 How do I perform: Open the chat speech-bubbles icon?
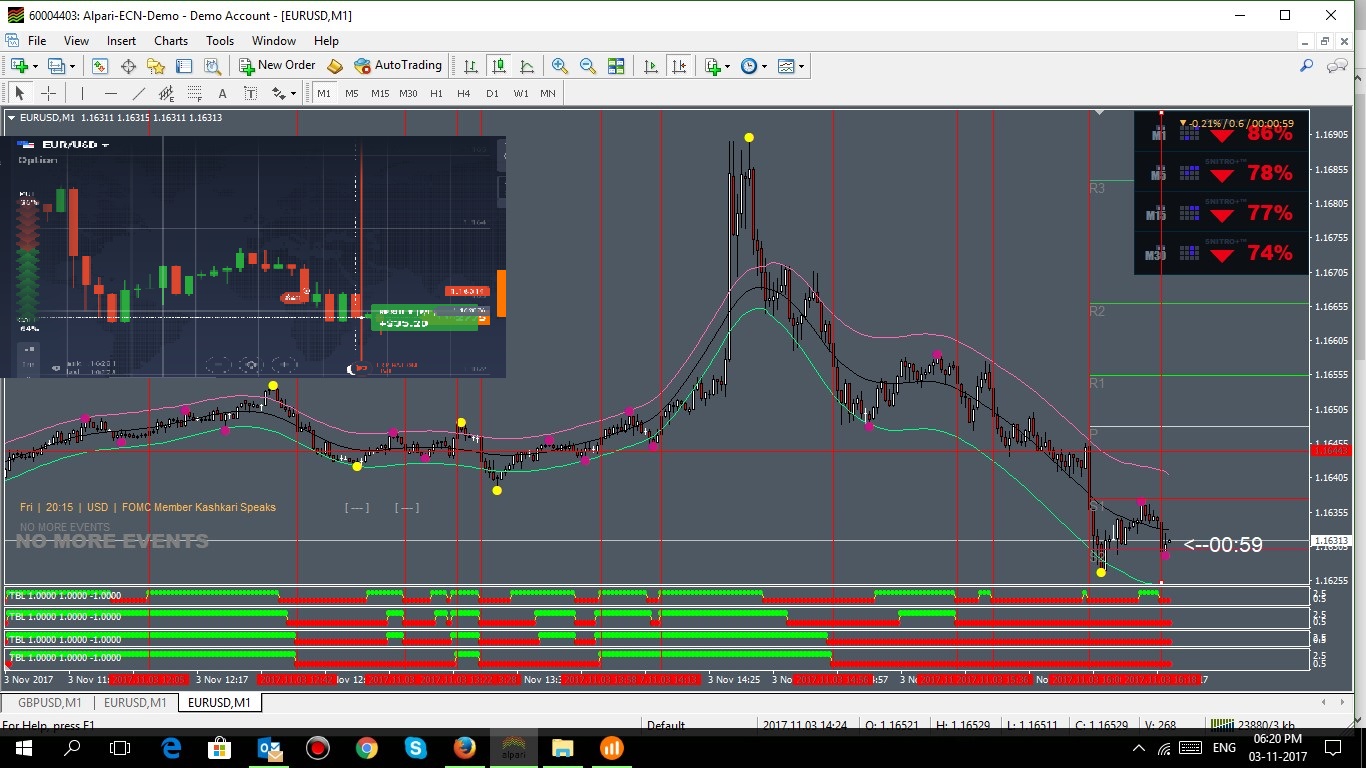[1337, 66]
